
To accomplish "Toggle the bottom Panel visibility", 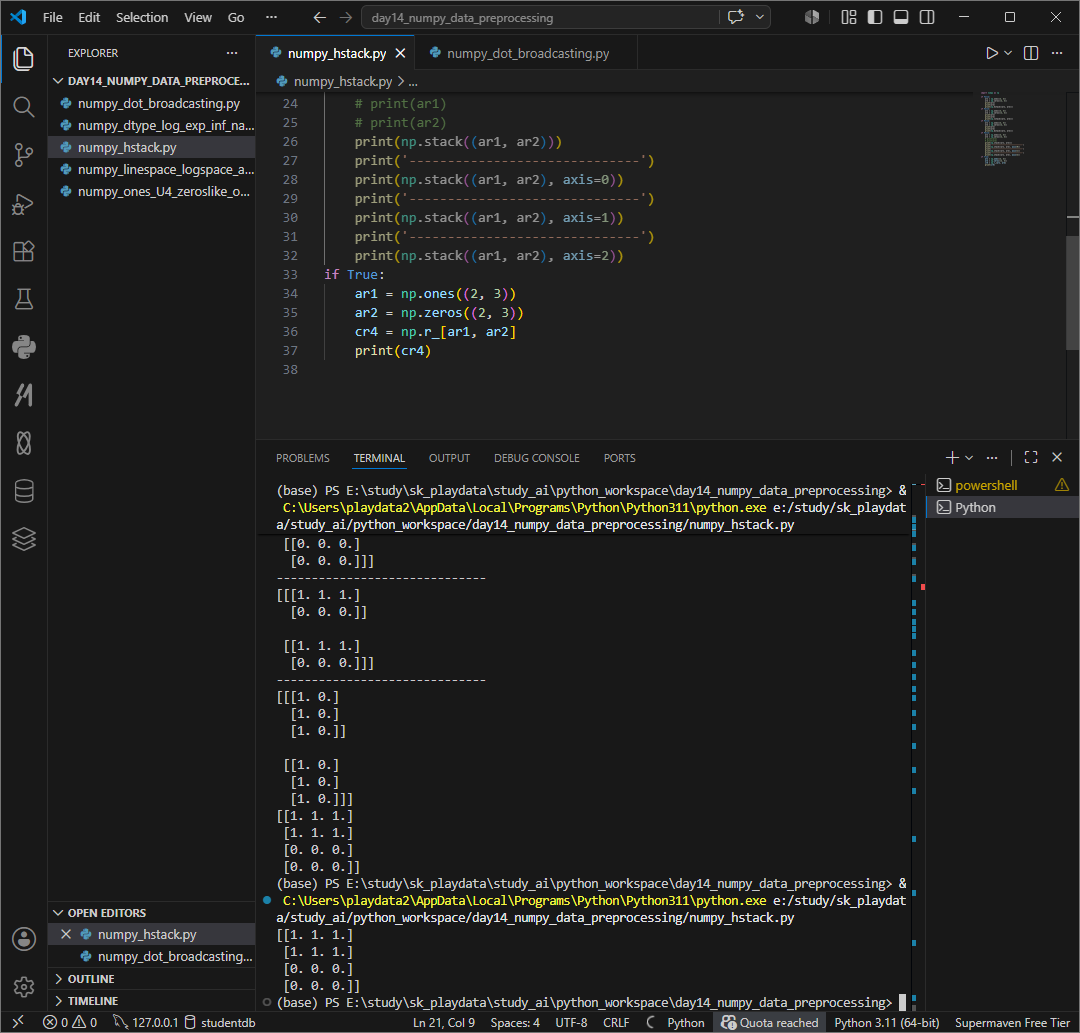I will point(901,17).
